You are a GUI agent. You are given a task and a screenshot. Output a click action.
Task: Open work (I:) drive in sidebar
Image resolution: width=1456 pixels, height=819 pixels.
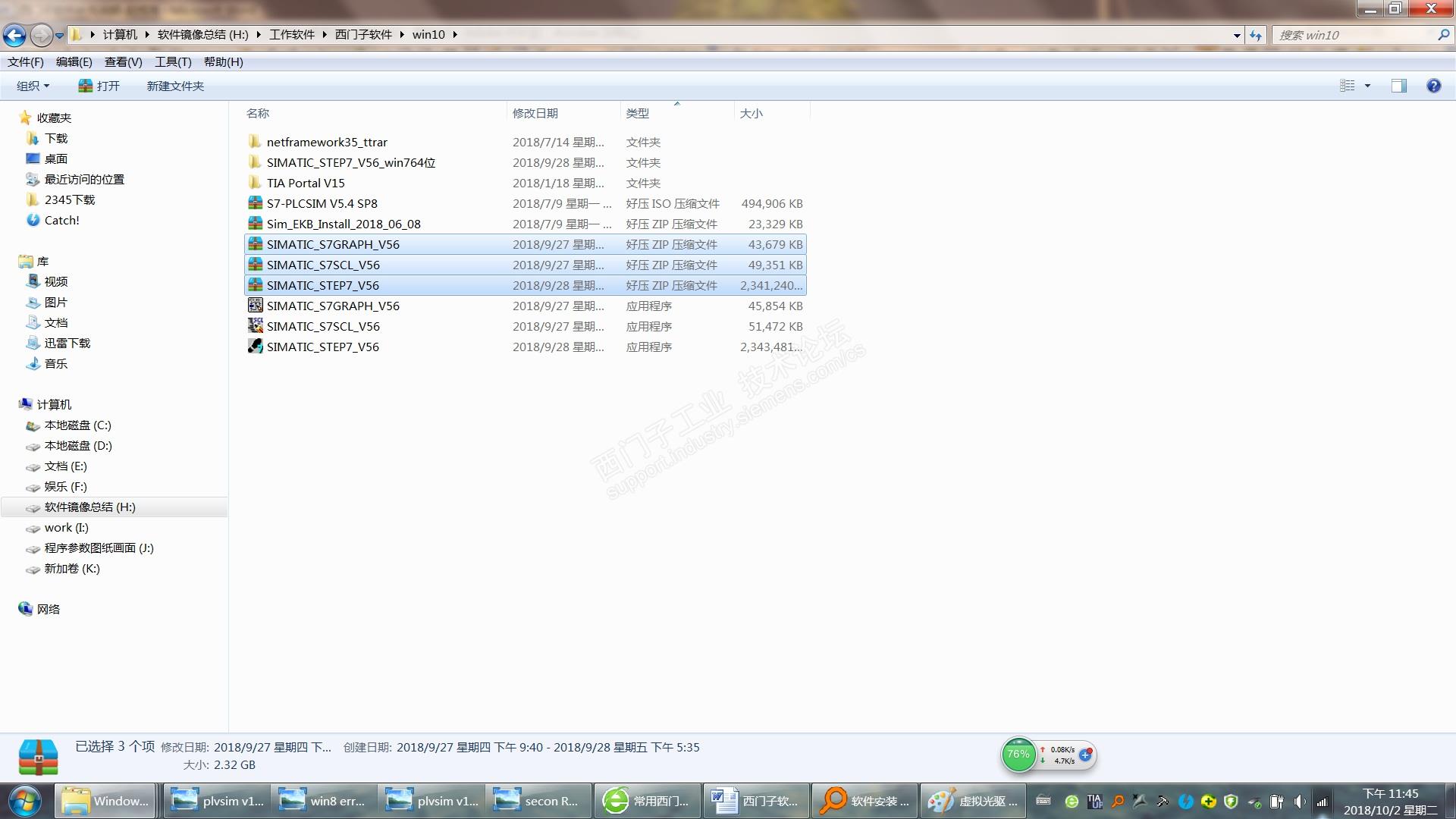click(66, 528)
